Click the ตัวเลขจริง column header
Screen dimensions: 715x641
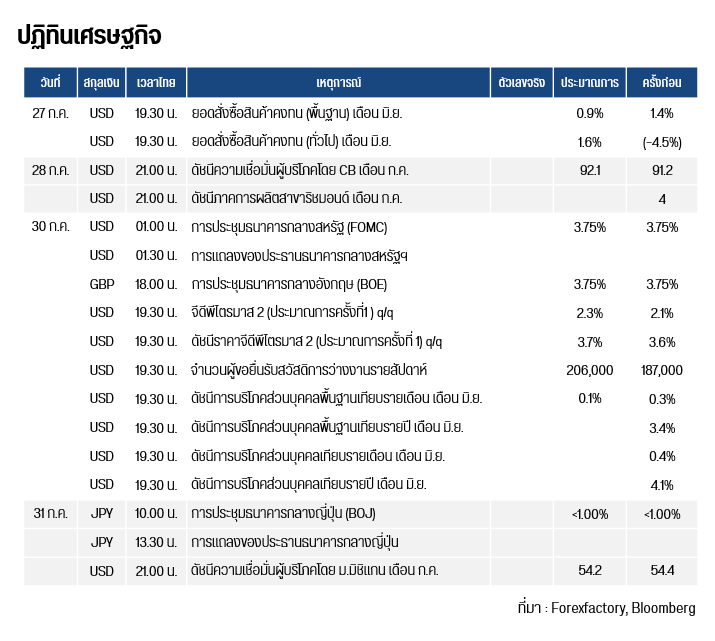(522, 83)
